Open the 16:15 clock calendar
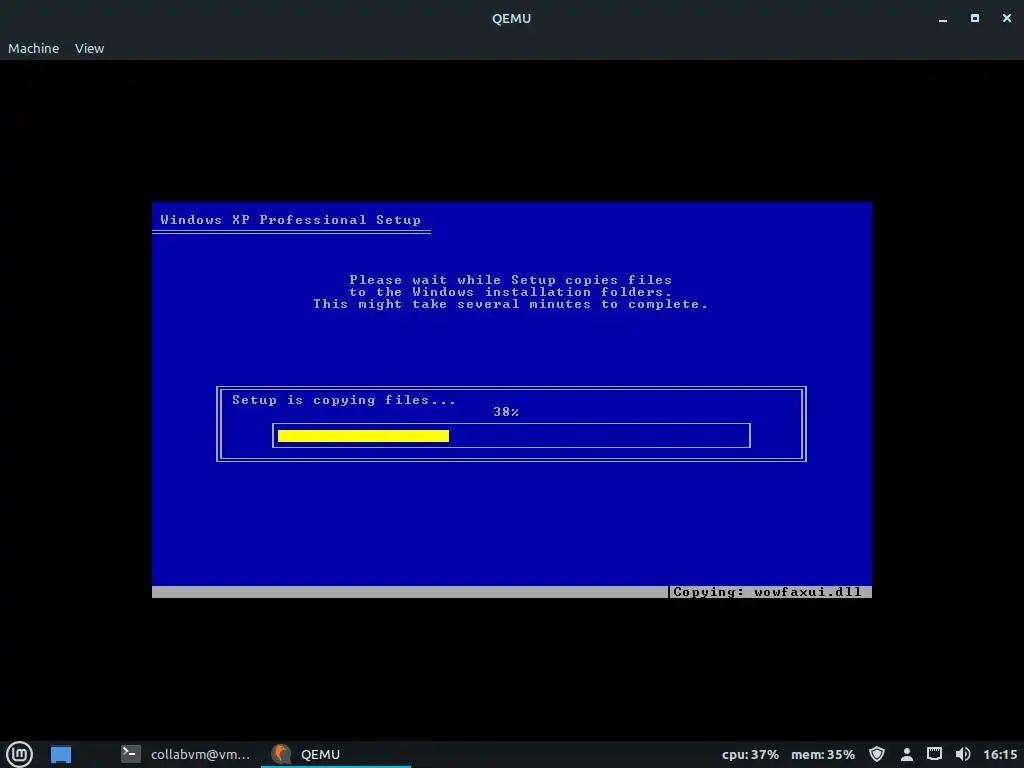This screenshot has height=768, width=1024. (1000, 754)
